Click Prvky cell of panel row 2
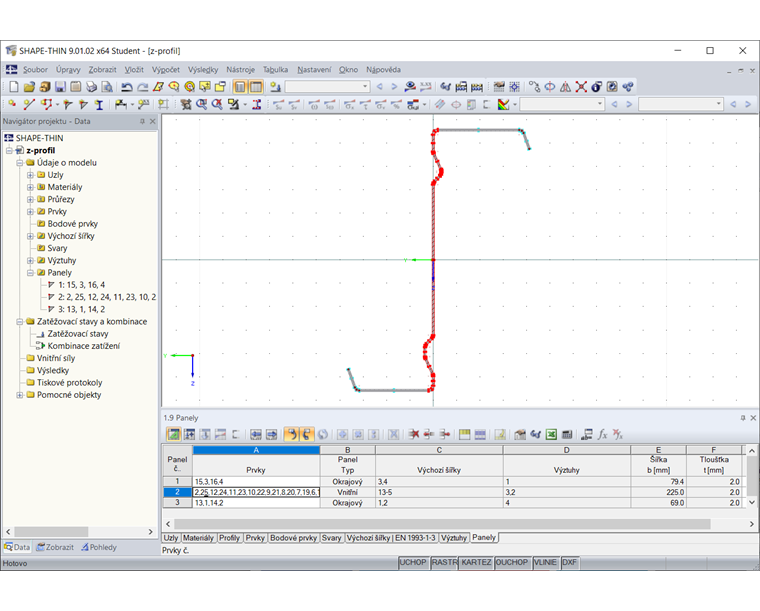 click(256, 492)
